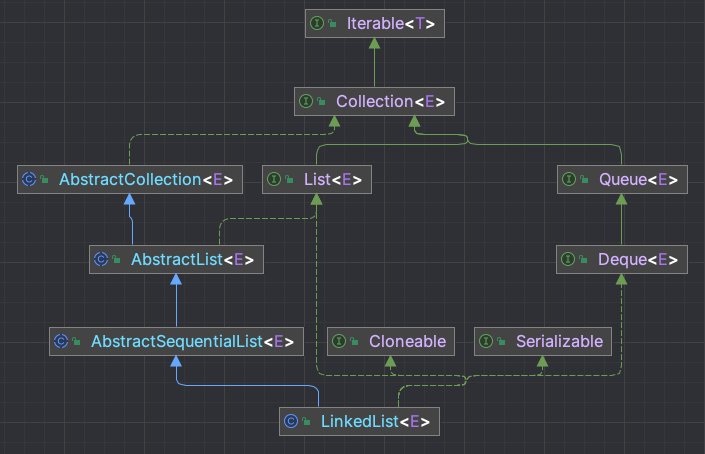705x454 pixels.
Task: Click the interface icon on List<E>
Action: click(x=274, y=179)
